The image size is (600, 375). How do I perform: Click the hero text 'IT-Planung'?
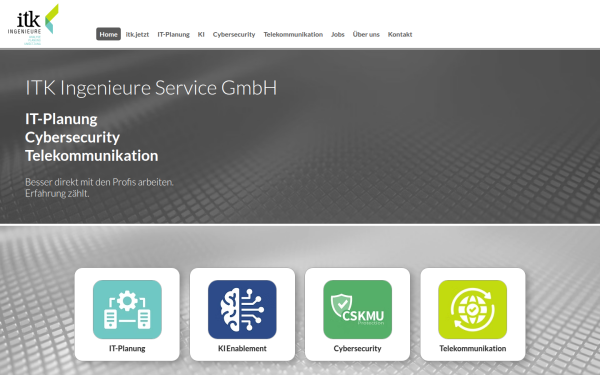coord(61,119)
